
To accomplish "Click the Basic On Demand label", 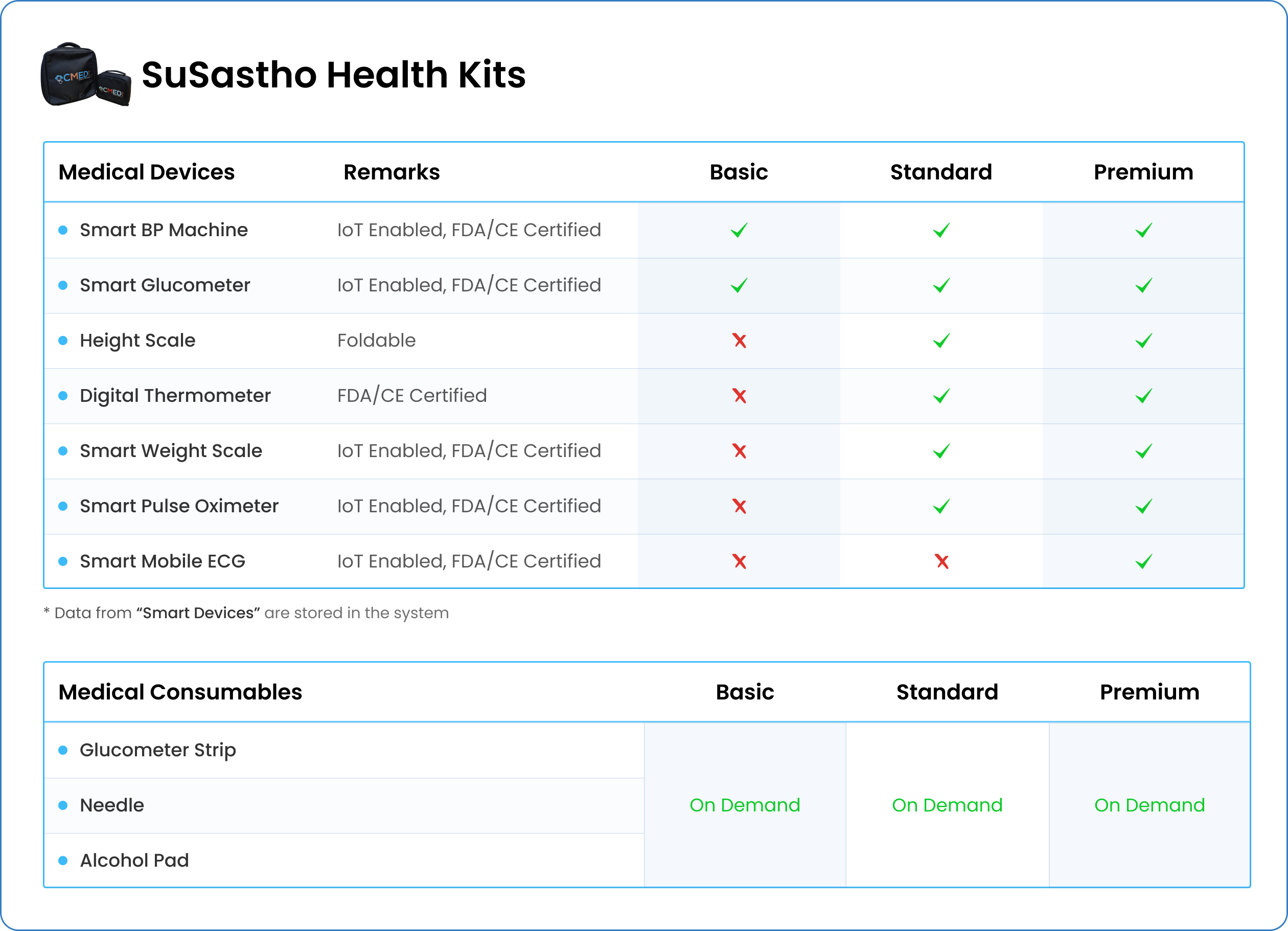I will tap(745, 805).
